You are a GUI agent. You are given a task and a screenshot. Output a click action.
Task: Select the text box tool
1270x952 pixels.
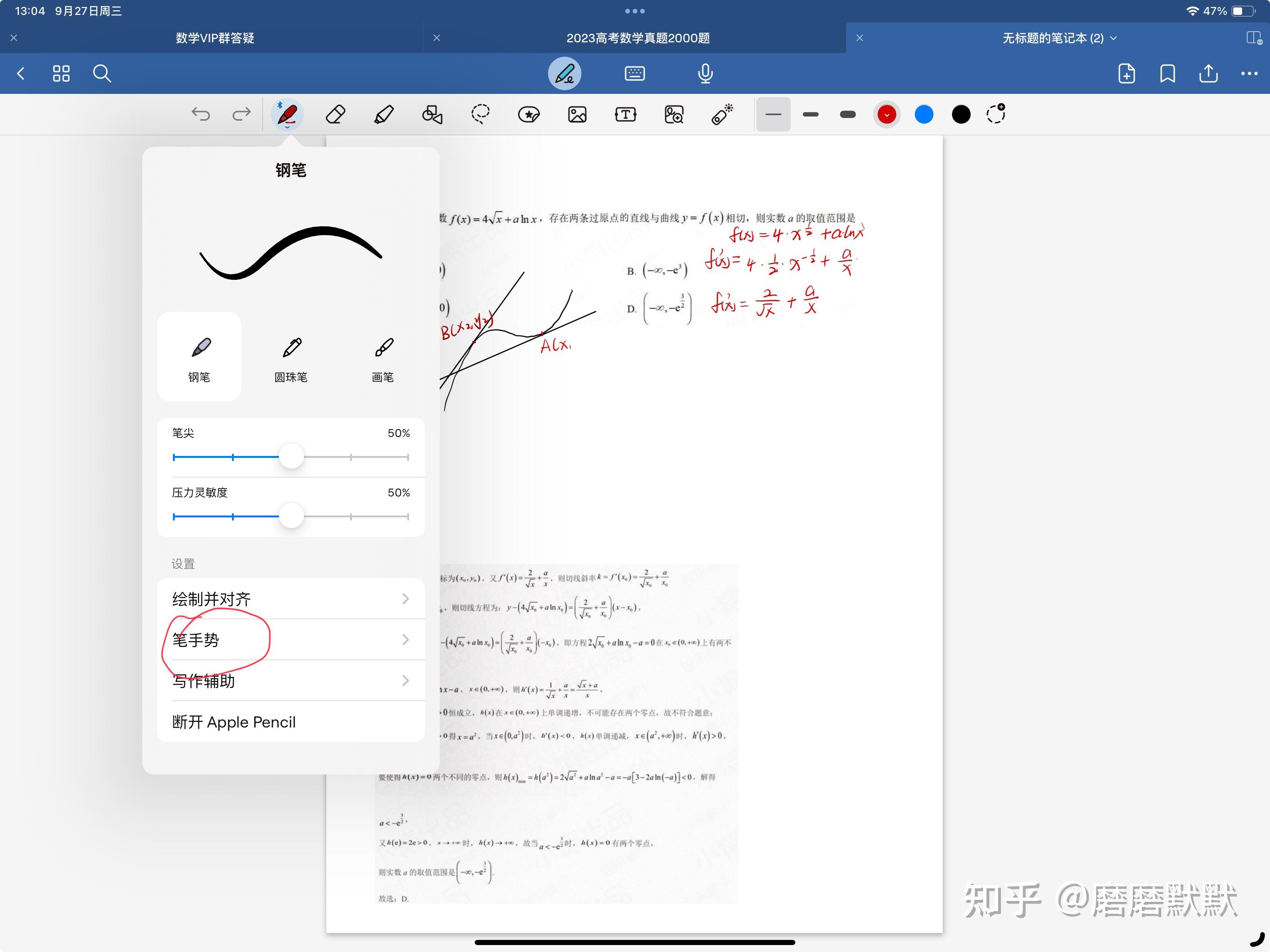tap(625, 113)
